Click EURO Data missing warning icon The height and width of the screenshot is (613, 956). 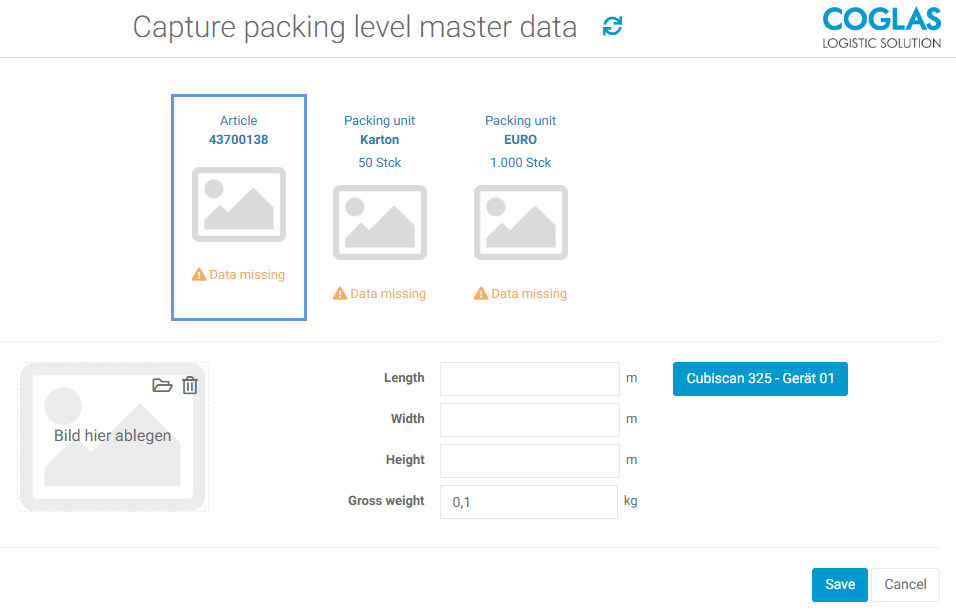click(x=481, y=294)
